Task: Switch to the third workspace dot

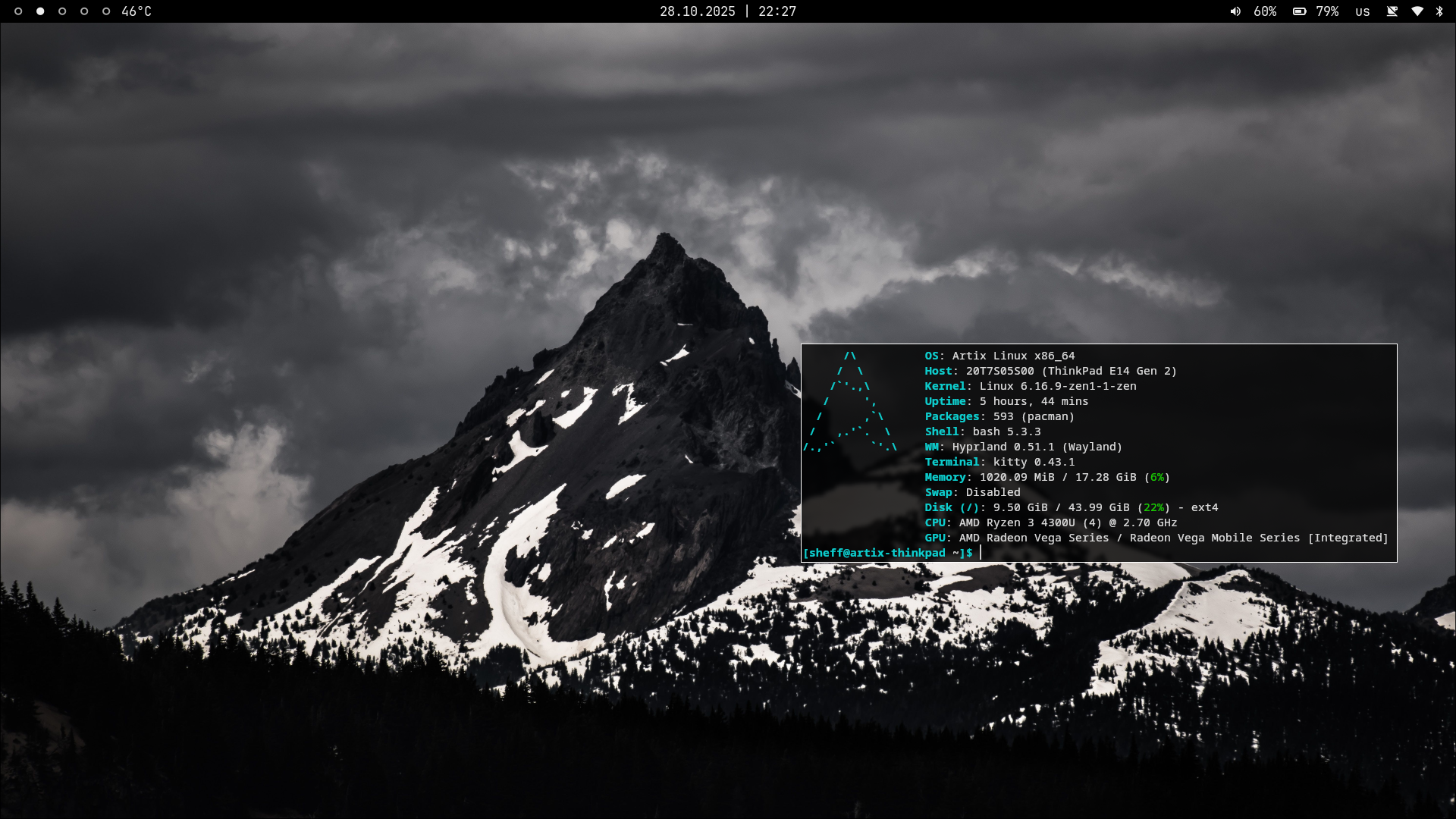Action: click(62, 11)
